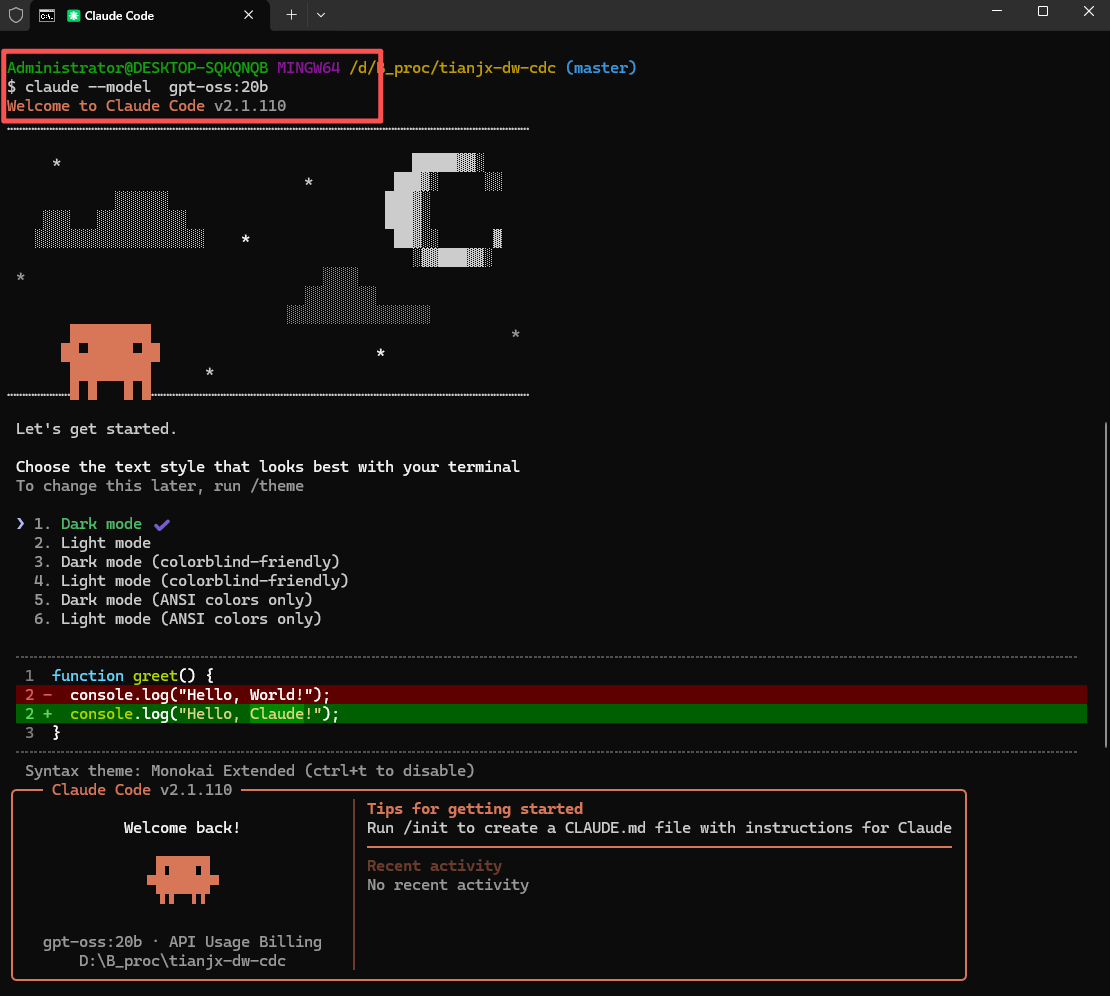Click 'Welcome to Claude Code v2.1.110' text
The image size is (1110, 996).
(x=147, y=106)
